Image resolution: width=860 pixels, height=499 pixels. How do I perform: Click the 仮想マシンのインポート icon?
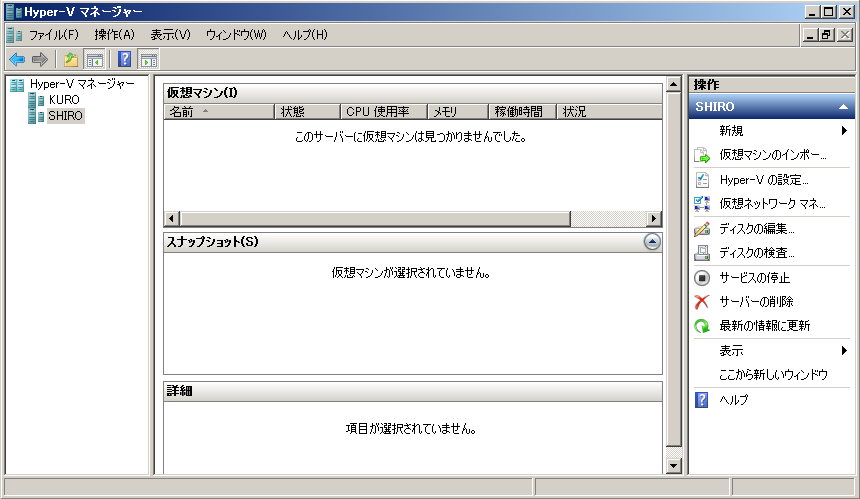point(702,155)
